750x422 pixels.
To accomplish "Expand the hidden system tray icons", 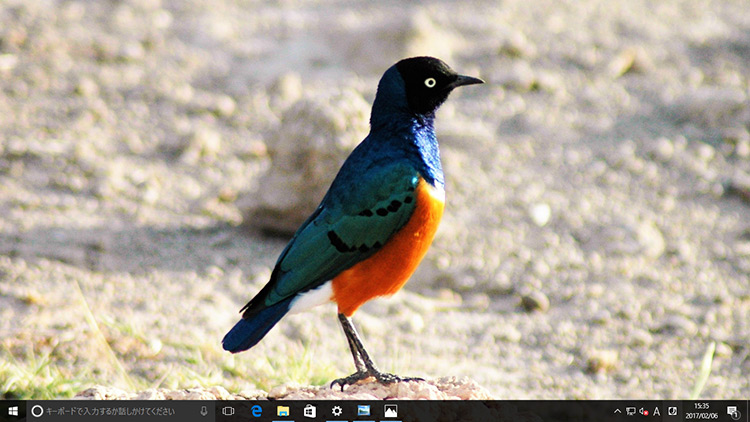I will point(617,411).
